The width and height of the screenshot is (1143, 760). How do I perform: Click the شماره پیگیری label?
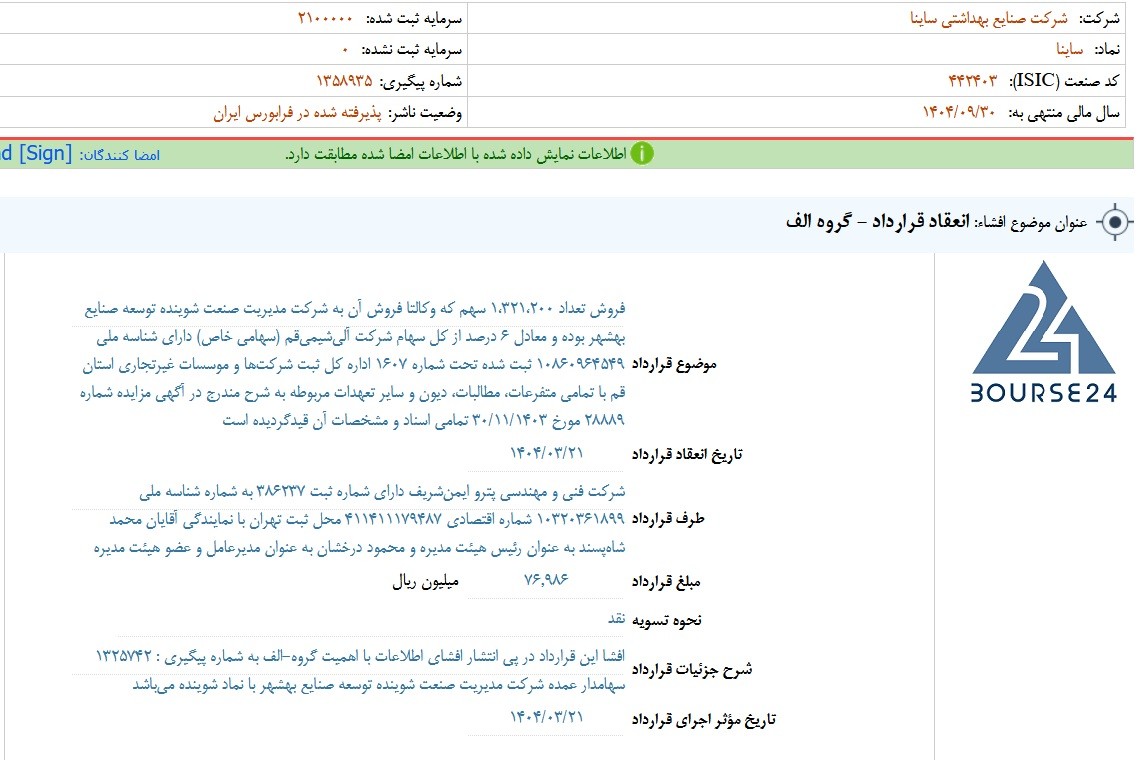pos(421,81)
